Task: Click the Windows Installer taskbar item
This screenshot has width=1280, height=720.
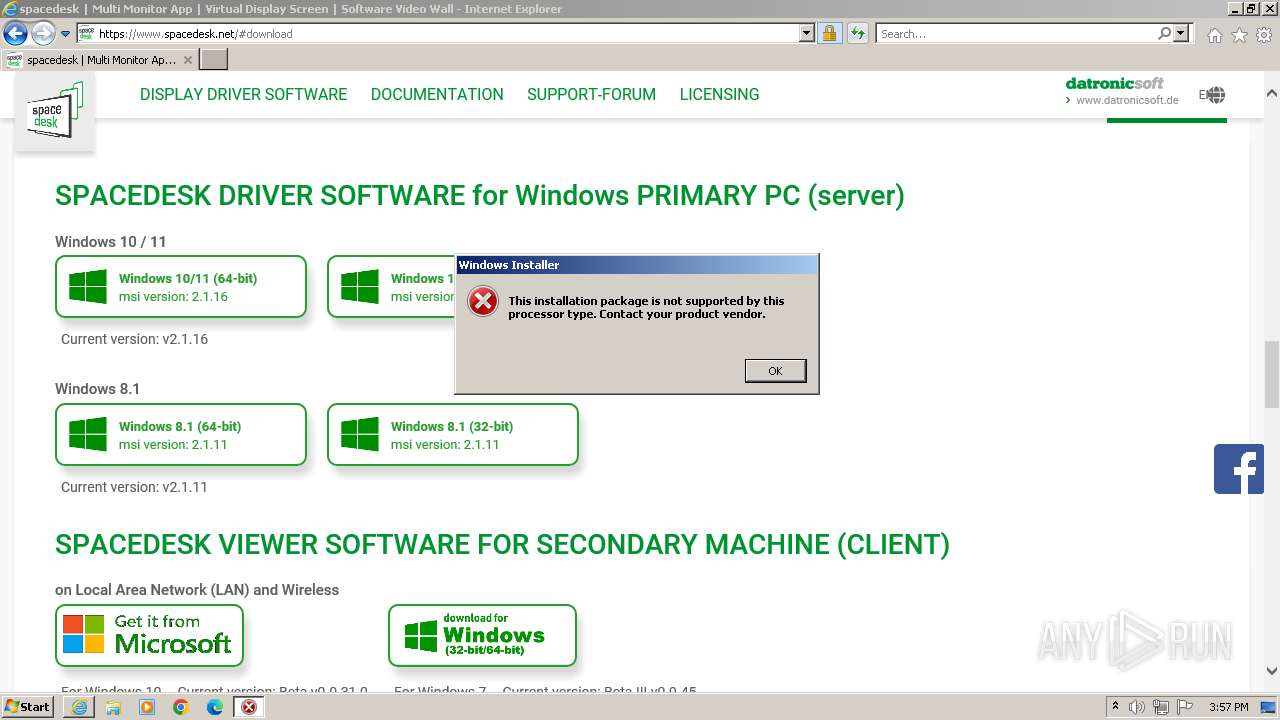Action: [248, 707]
